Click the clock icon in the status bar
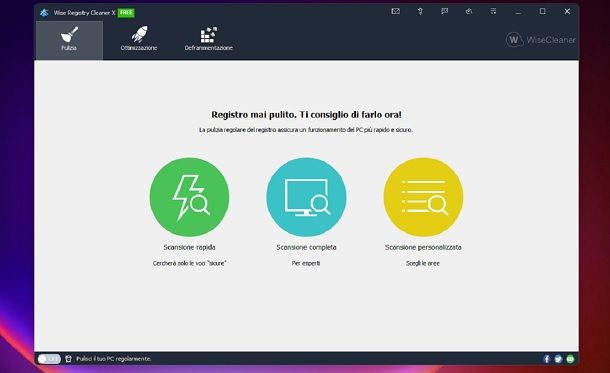610x373 pixels. tap(68, 359)
